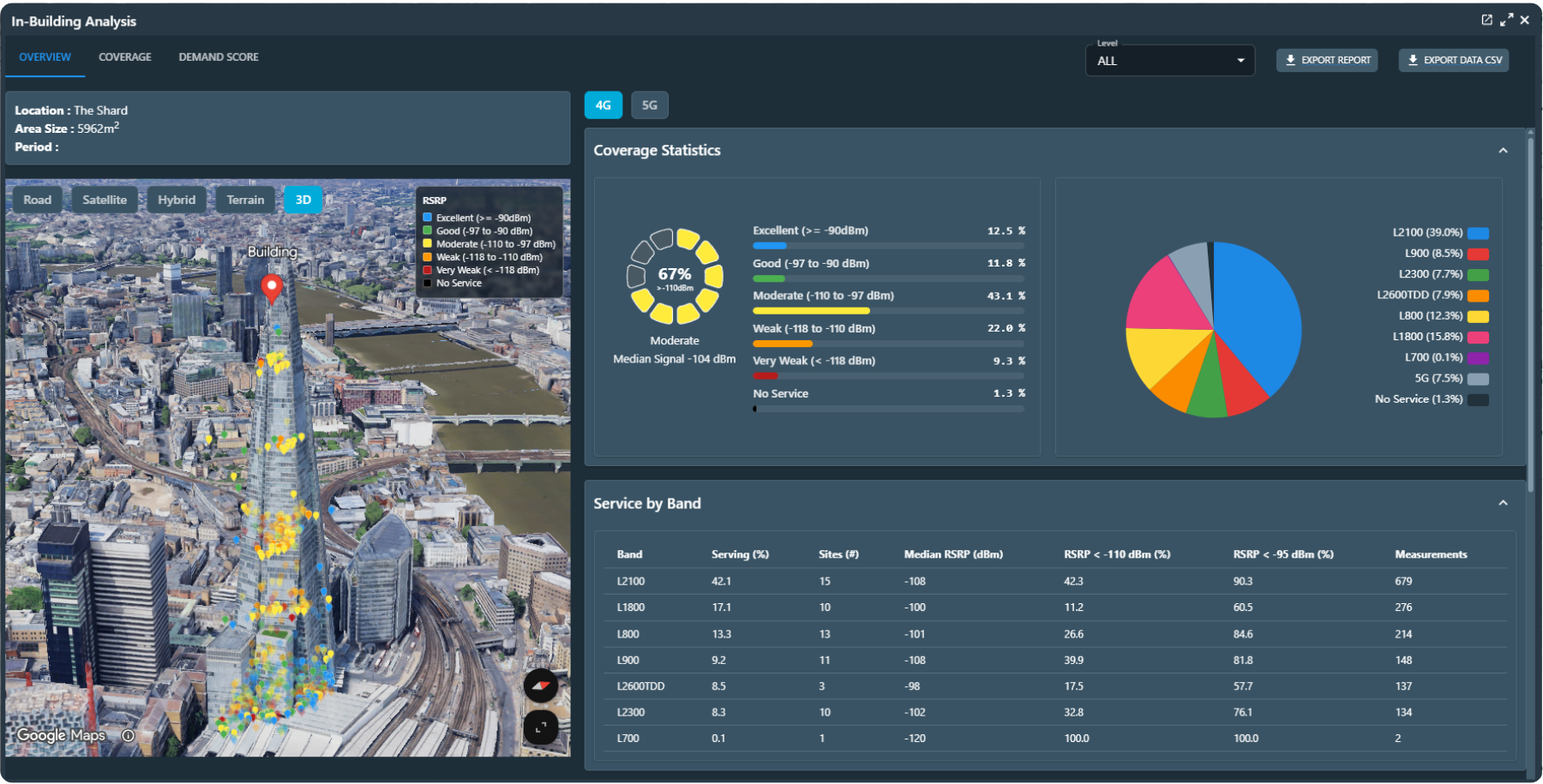Click the download icon in Export Report
The height and width of the screenshot is (784, 1543).
point(1290,60)
